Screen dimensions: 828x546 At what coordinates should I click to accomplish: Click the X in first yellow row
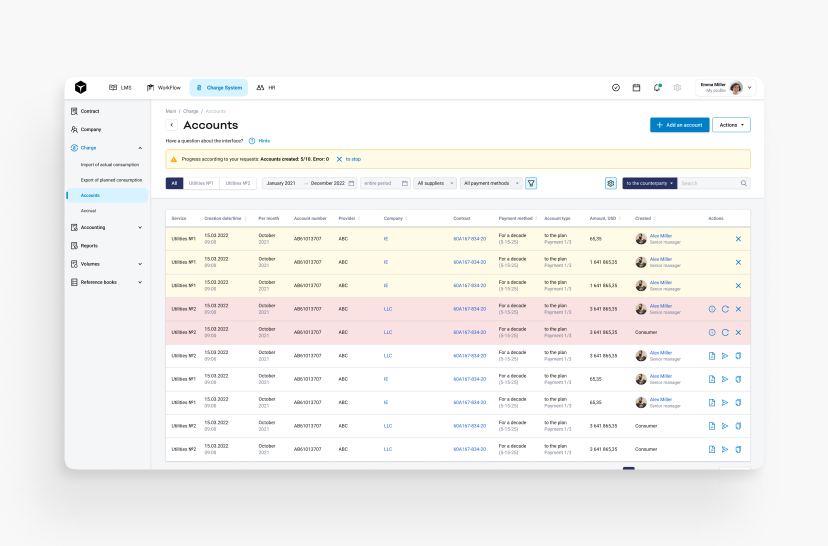click(738, 239)
